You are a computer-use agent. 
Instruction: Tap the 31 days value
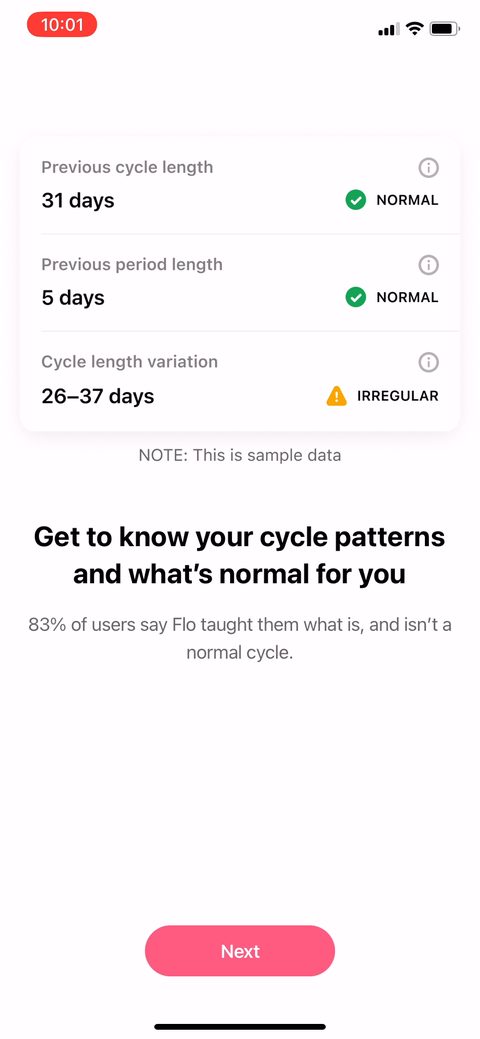(x=78, y=200)
